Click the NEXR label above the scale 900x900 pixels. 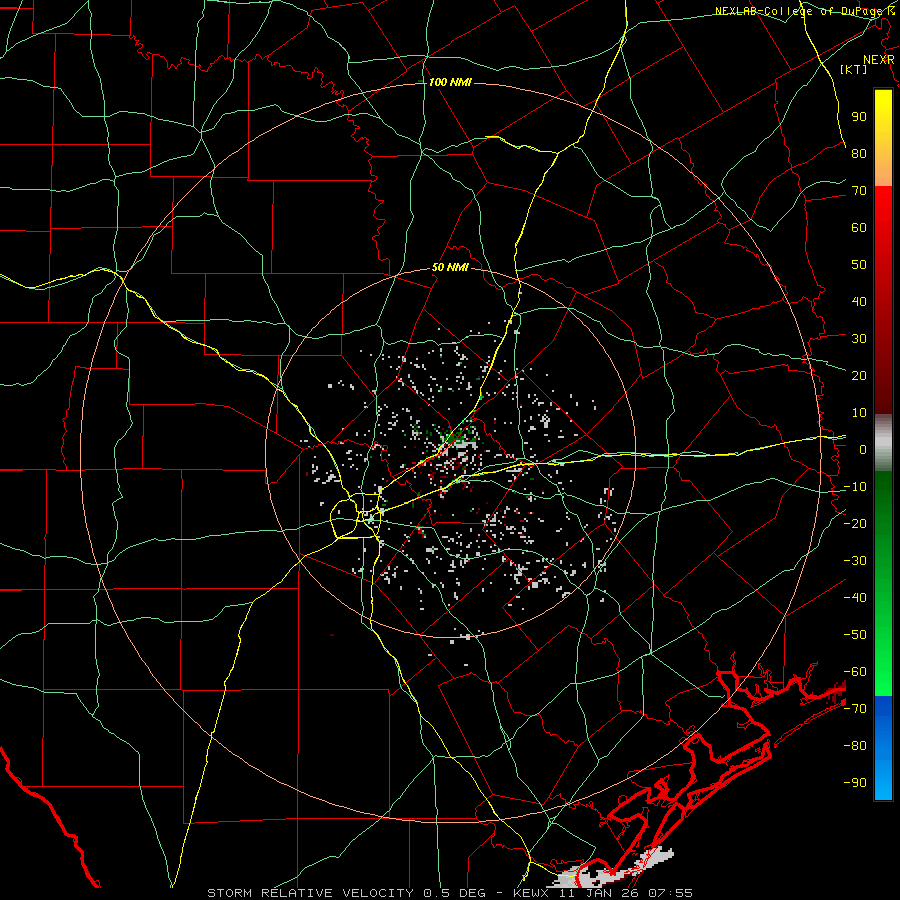click(x=879, y=60)
